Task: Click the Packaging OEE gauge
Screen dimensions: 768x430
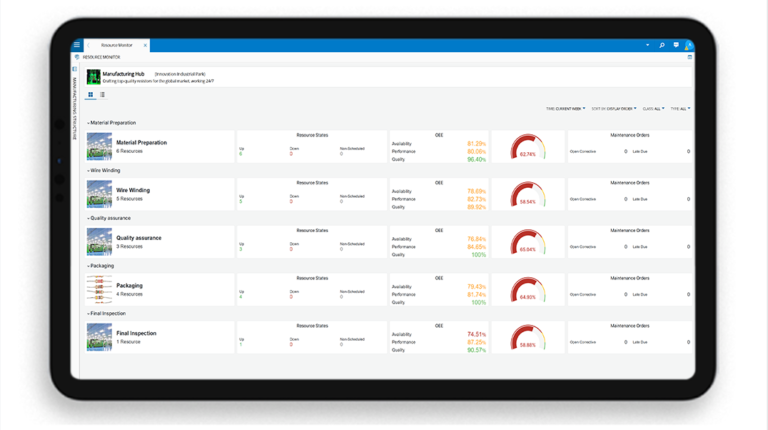Action: coord(528,292)
